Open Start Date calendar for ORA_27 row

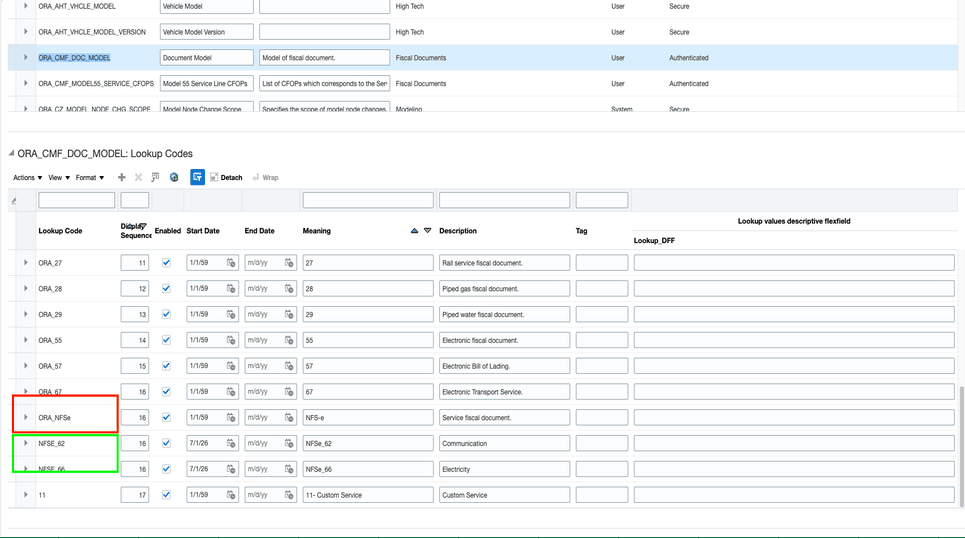[231, 263]
